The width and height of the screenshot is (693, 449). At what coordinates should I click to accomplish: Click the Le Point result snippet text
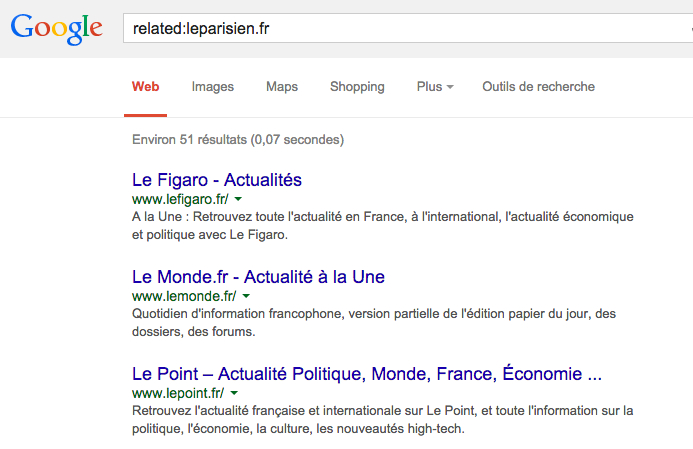point(383,419)
